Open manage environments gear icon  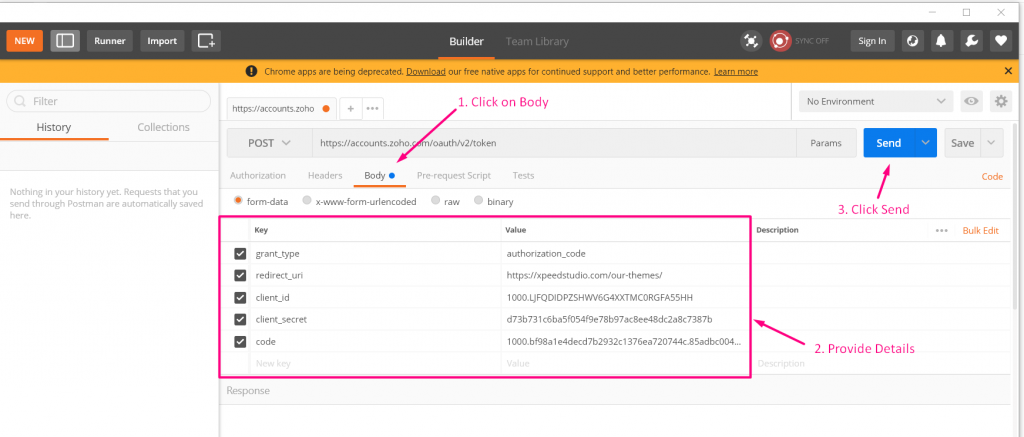tap(1000, 101)
